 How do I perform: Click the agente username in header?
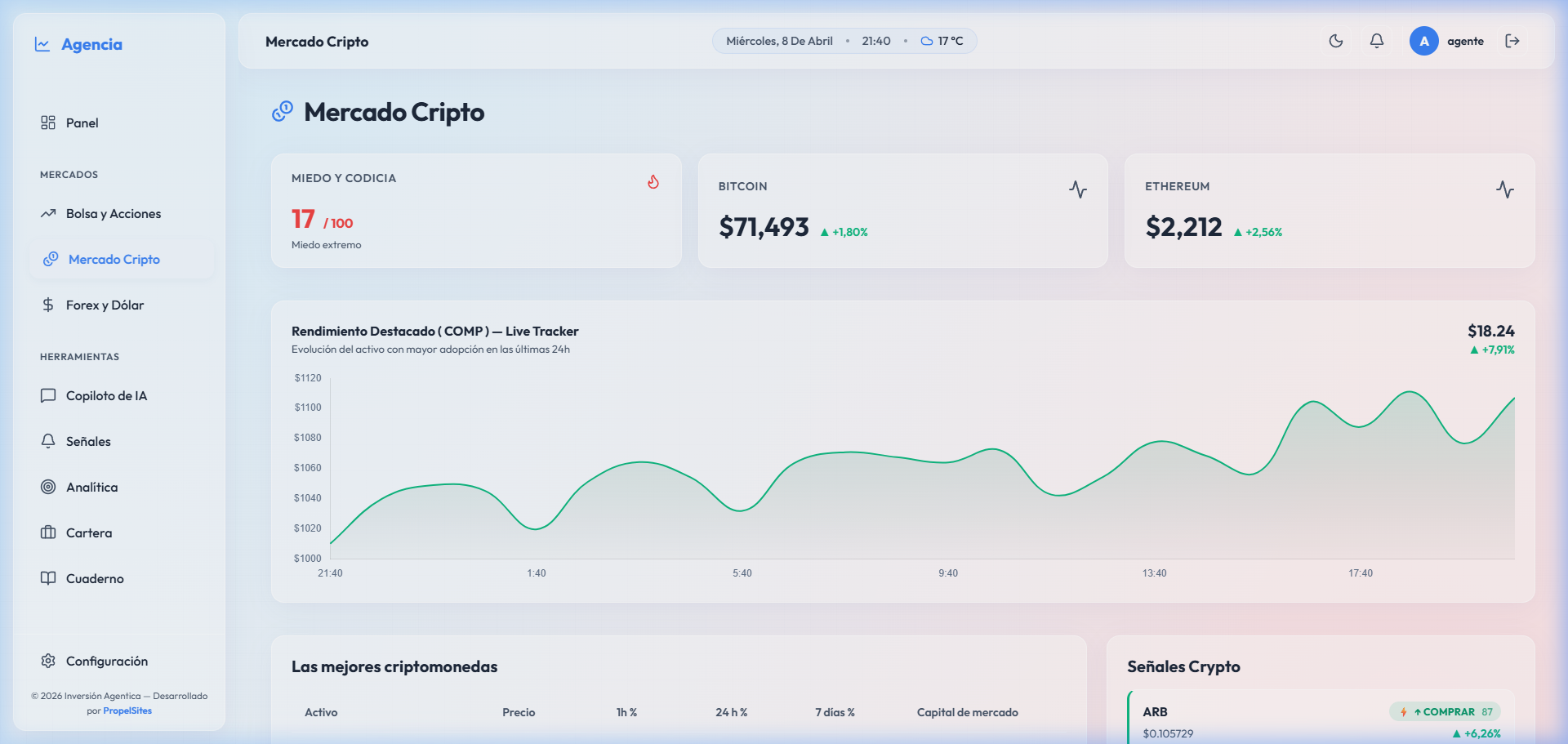tap(1465, 41)
